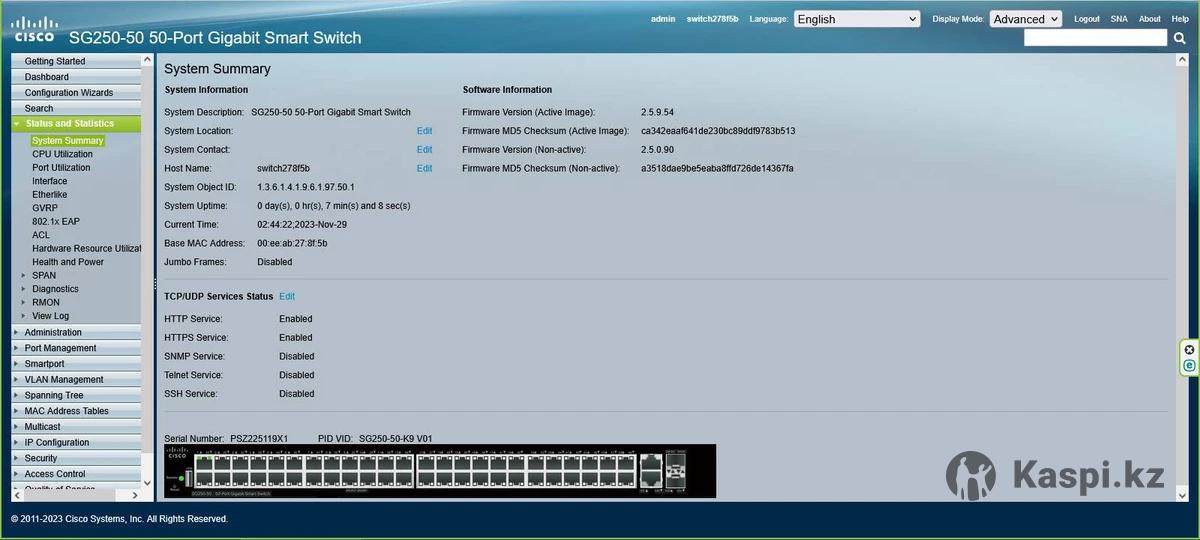Expand the View Log tree node
This screenshot has height=540, width=1200.
point(23,316)
